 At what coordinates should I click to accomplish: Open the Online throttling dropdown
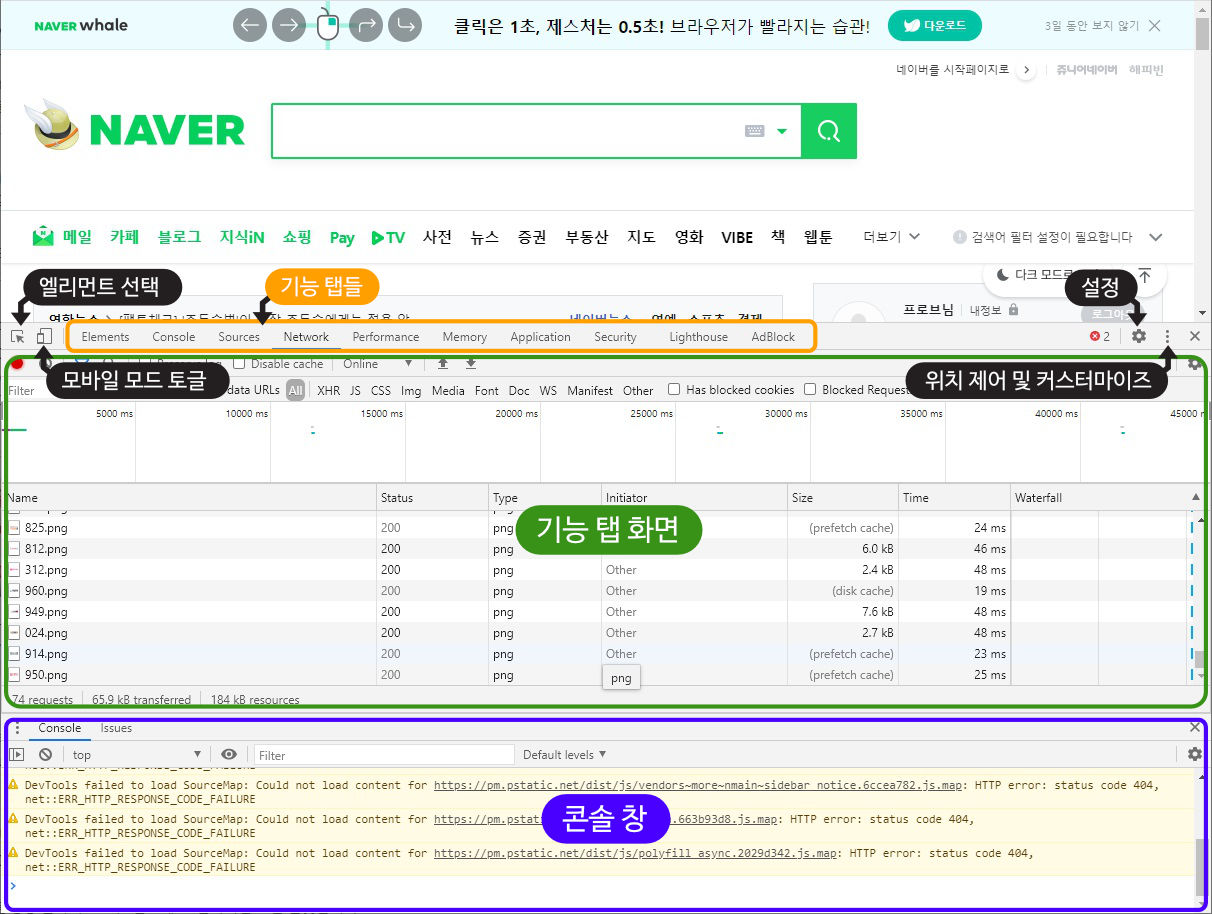click(377, 364)
